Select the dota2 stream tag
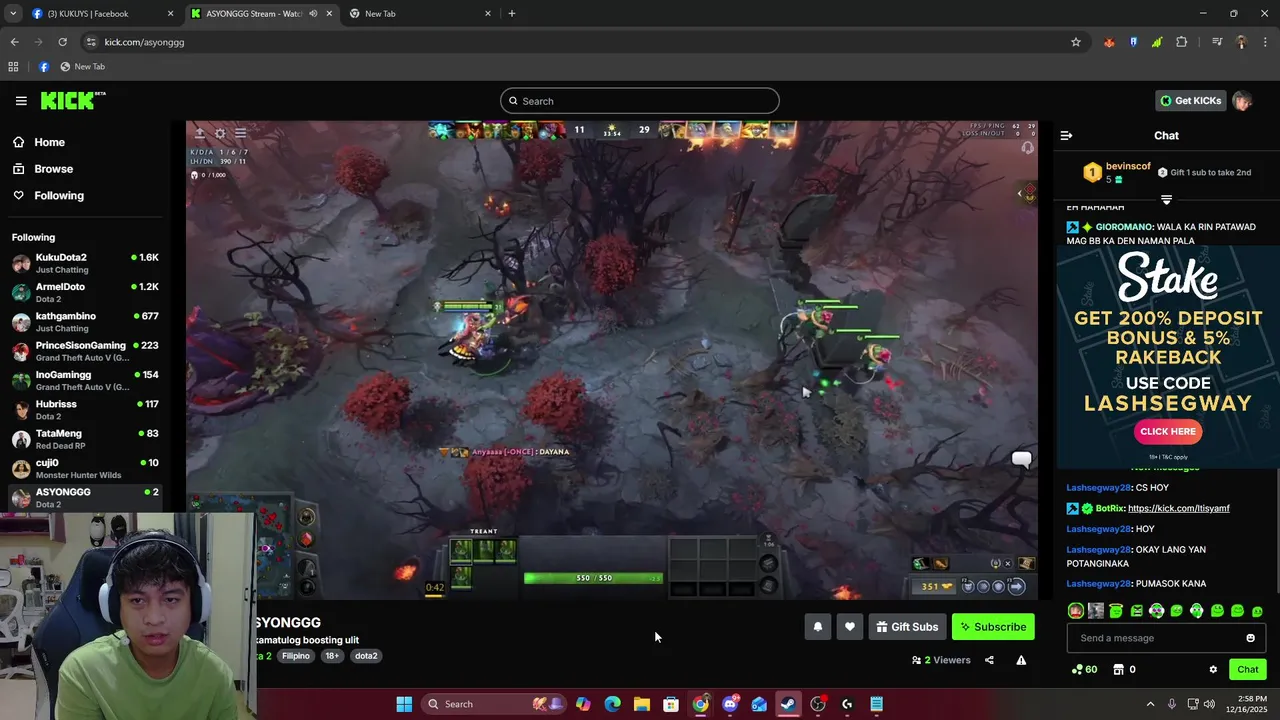The image size is (1280, 720). click(366, 656)
